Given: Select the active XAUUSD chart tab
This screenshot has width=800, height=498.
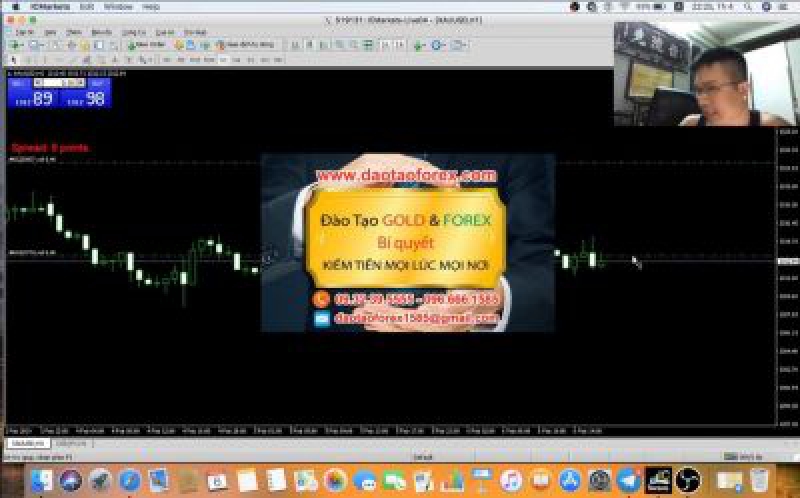Looking at the screenshot, I should click(x=28, y=443).
